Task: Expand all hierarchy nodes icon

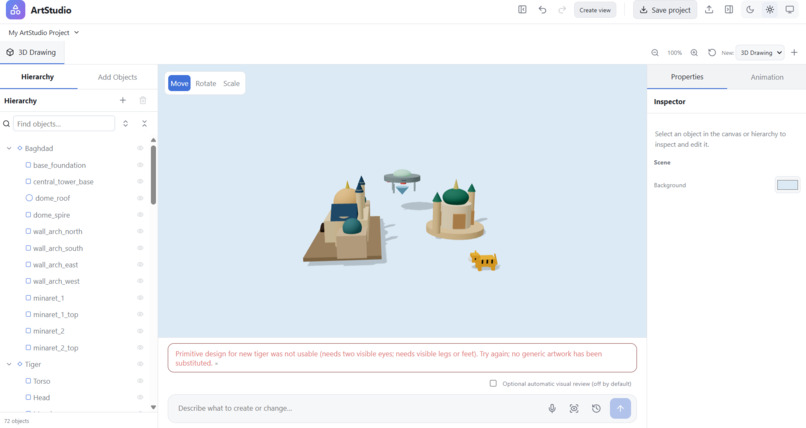Action: pos(125,124)
